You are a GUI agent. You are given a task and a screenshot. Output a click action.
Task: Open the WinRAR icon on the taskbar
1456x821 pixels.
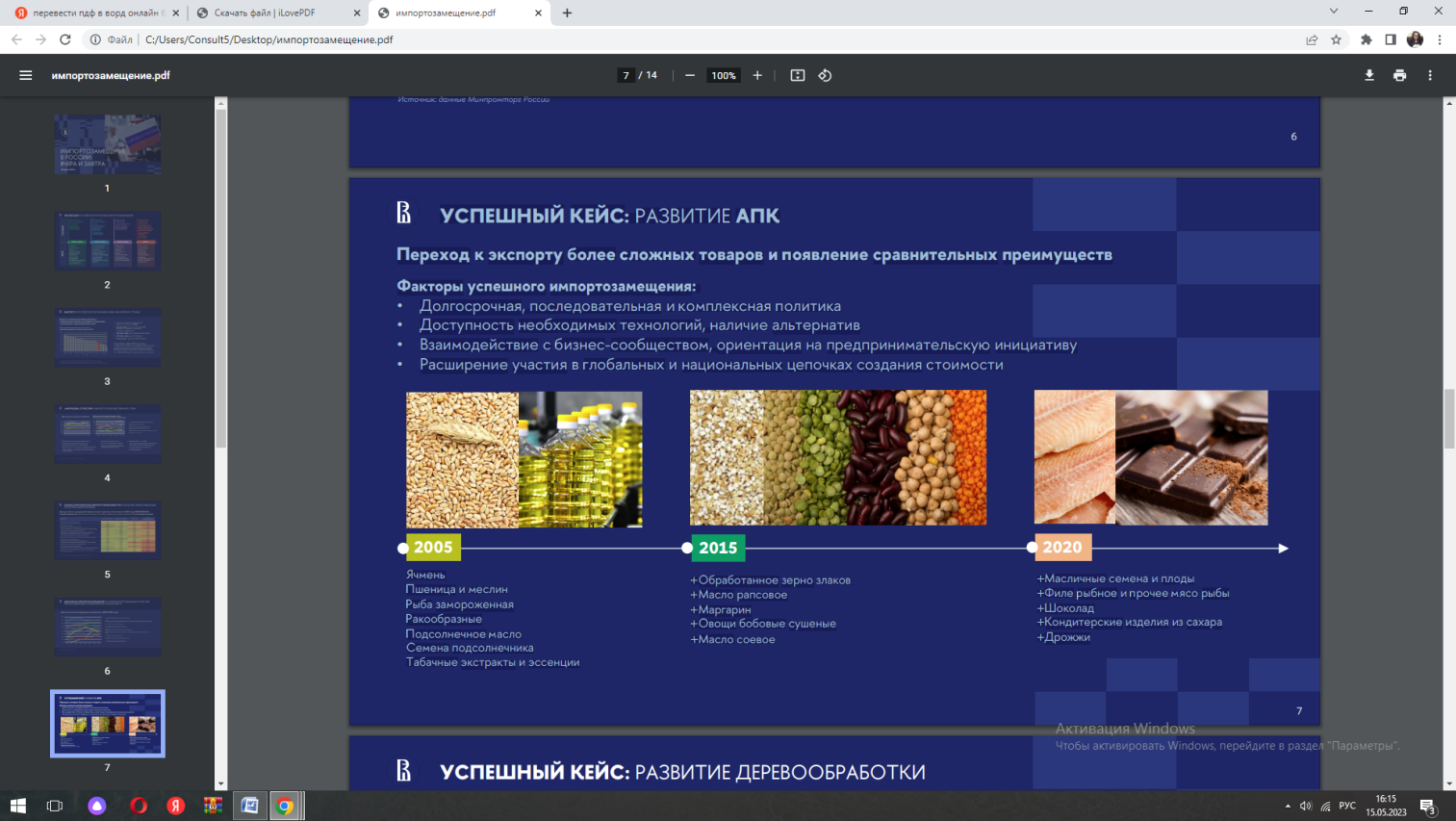click(x=213, y=806)
